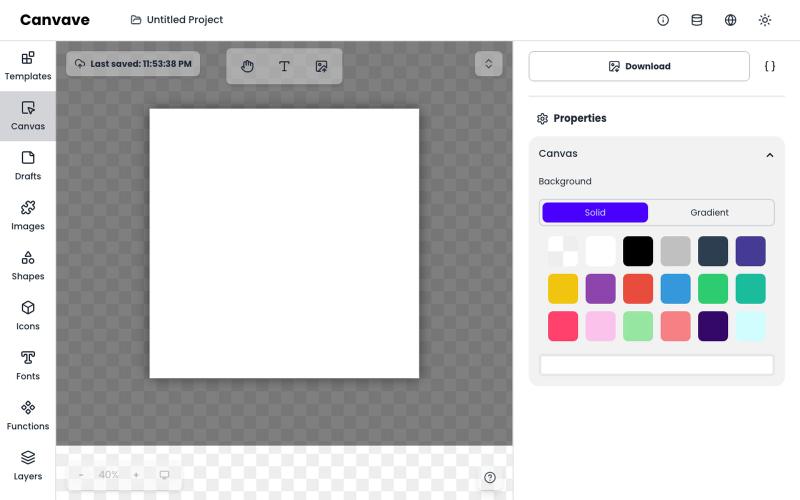Open the Images sidebar panel
Screen dimensions: 800x500
[28, 216]
